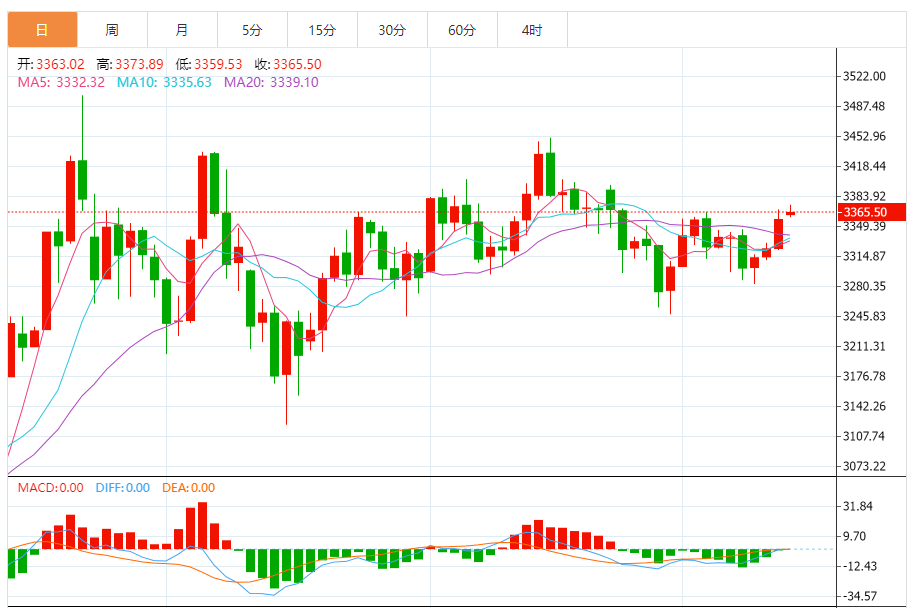Switch to the 4时 timeframe tab
913x608 pixels.
tap(532, 30)
